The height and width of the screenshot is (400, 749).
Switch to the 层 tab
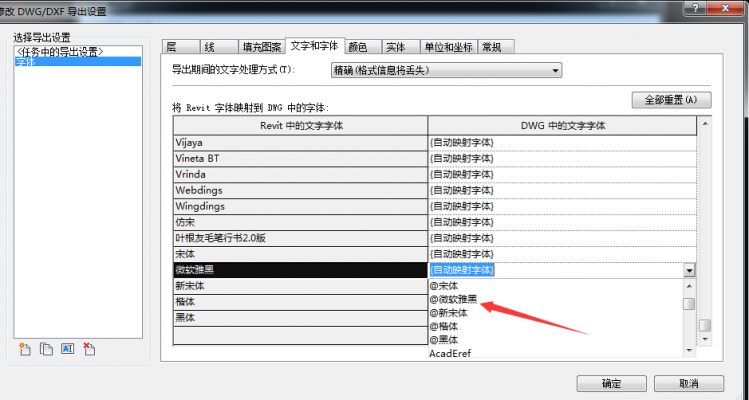(x=181, y=47)
